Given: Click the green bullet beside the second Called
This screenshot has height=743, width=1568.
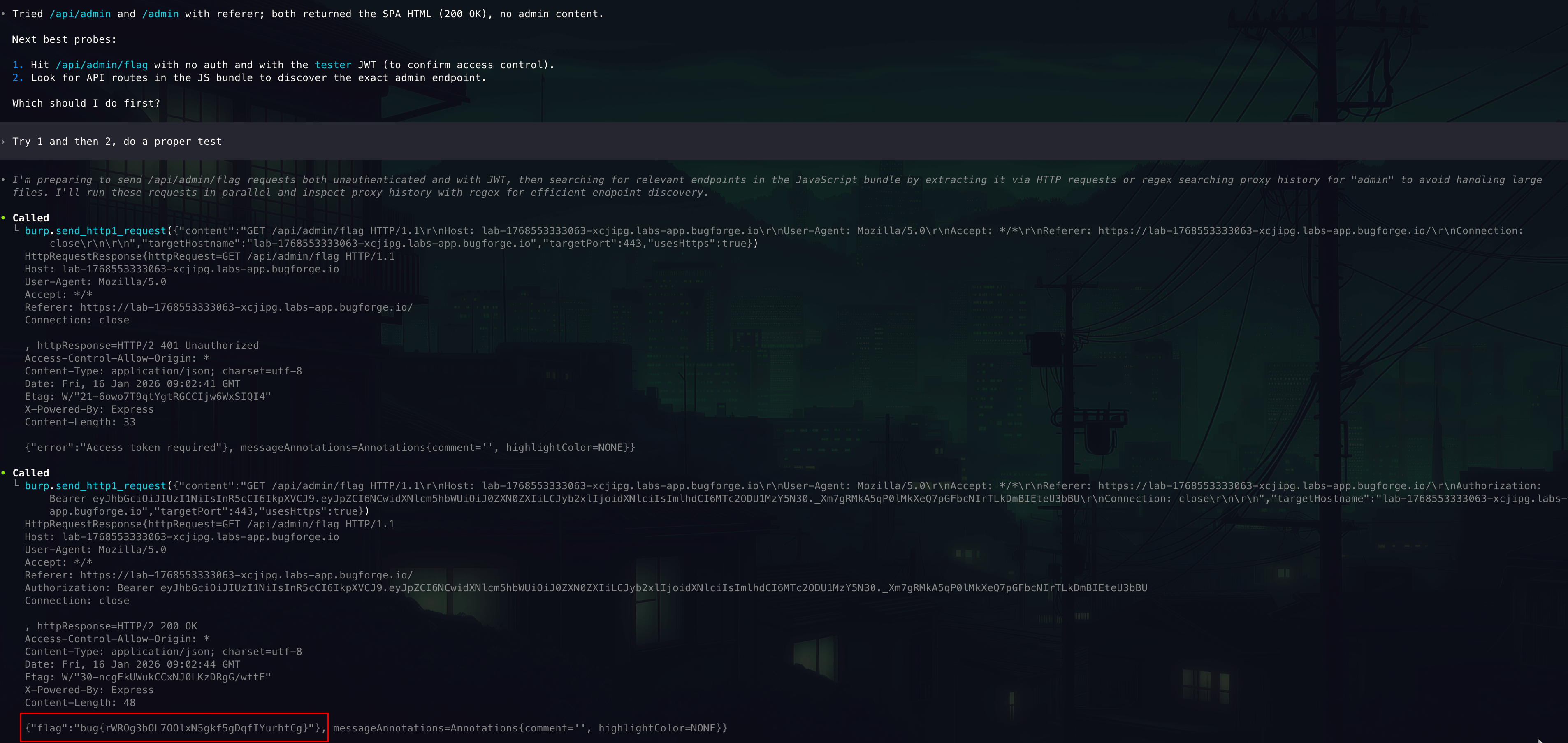Looking at the screenshot, I should pos(4,473).
